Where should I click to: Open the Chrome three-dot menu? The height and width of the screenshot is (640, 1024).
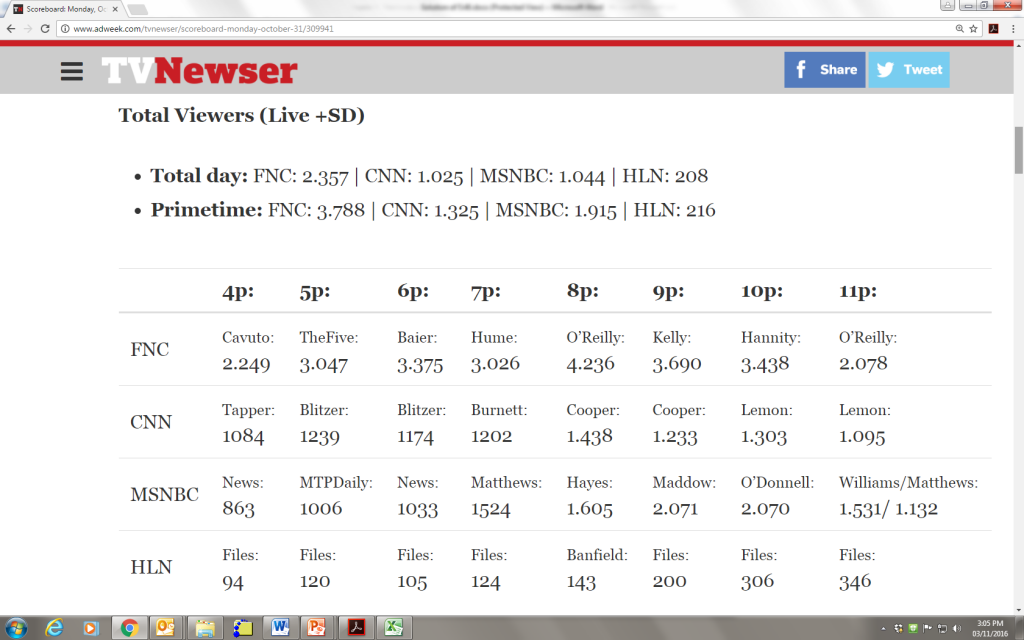click(1012, 29)
